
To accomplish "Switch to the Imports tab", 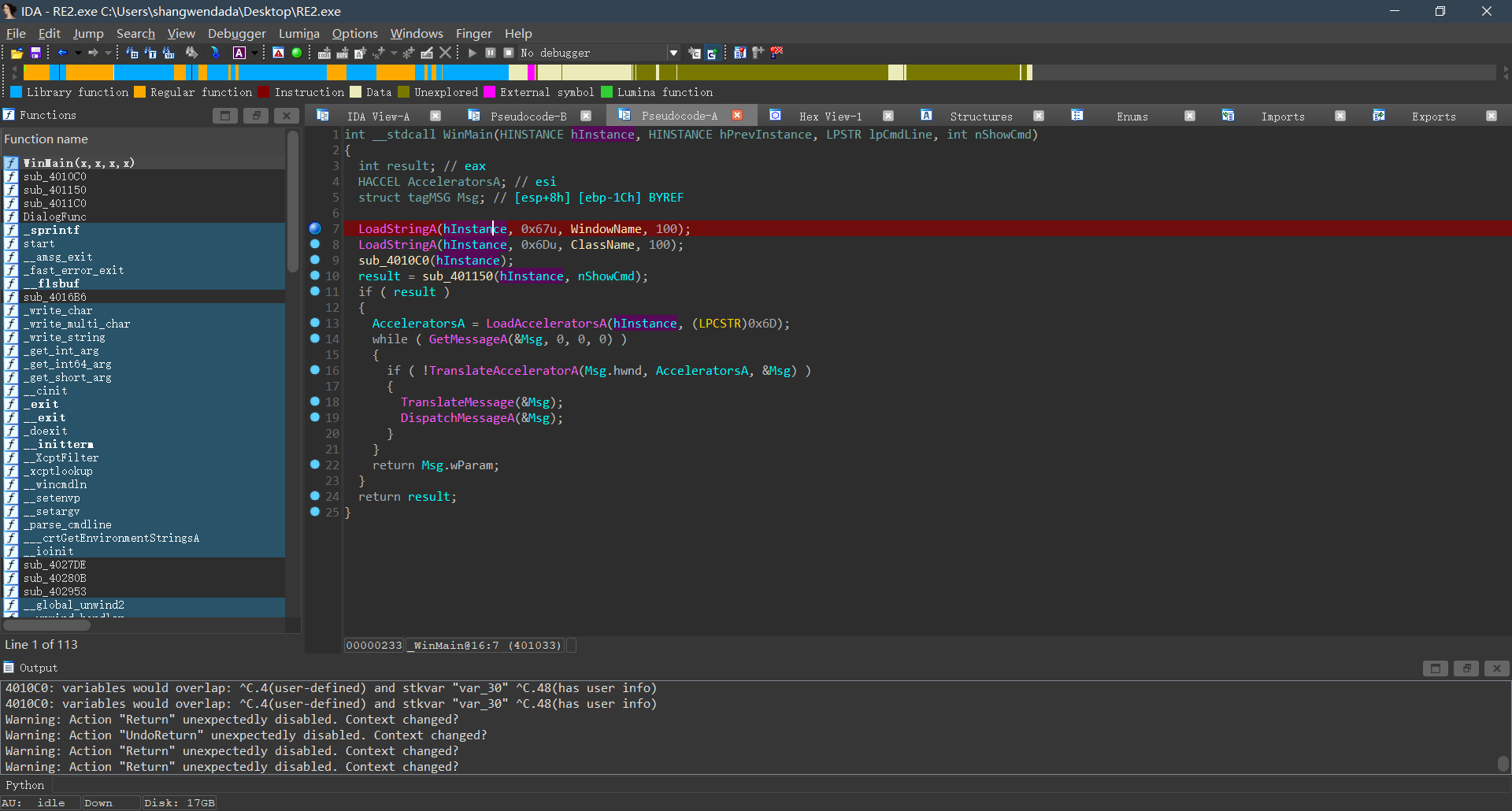I will (1283, 116).
